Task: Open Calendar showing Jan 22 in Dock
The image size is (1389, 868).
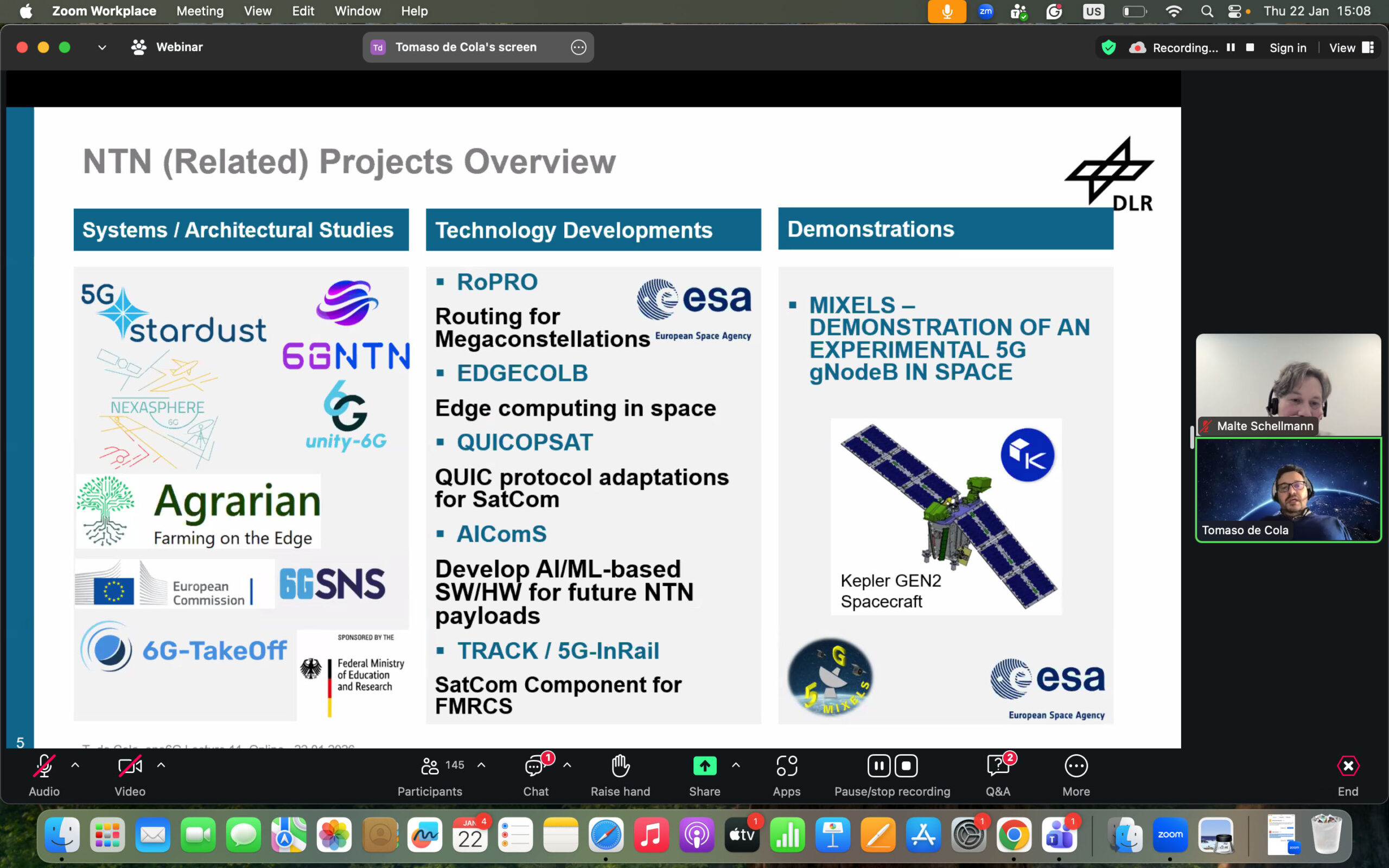Action: [x=469, y=835]
